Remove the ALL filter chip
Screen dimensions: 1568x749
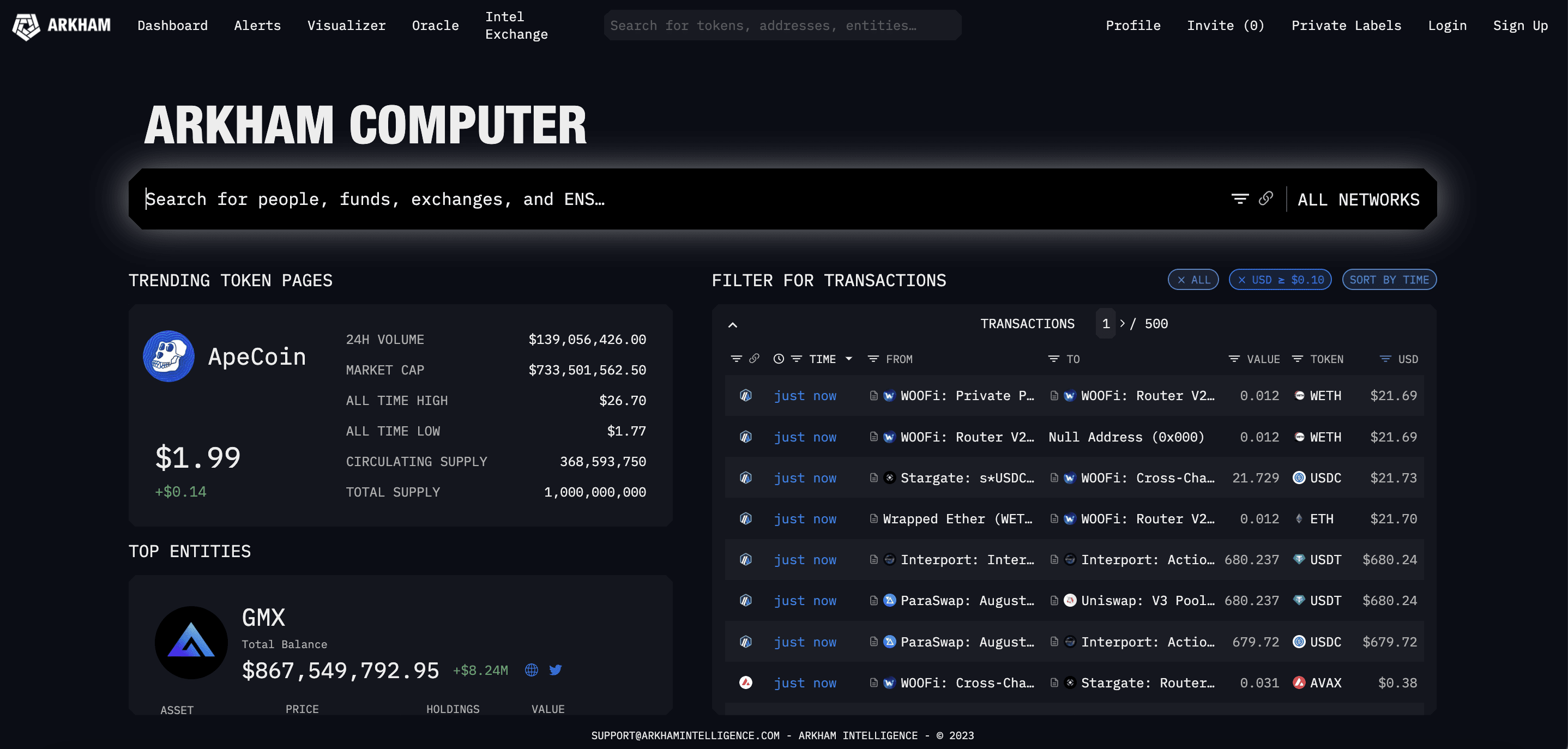1181,280
